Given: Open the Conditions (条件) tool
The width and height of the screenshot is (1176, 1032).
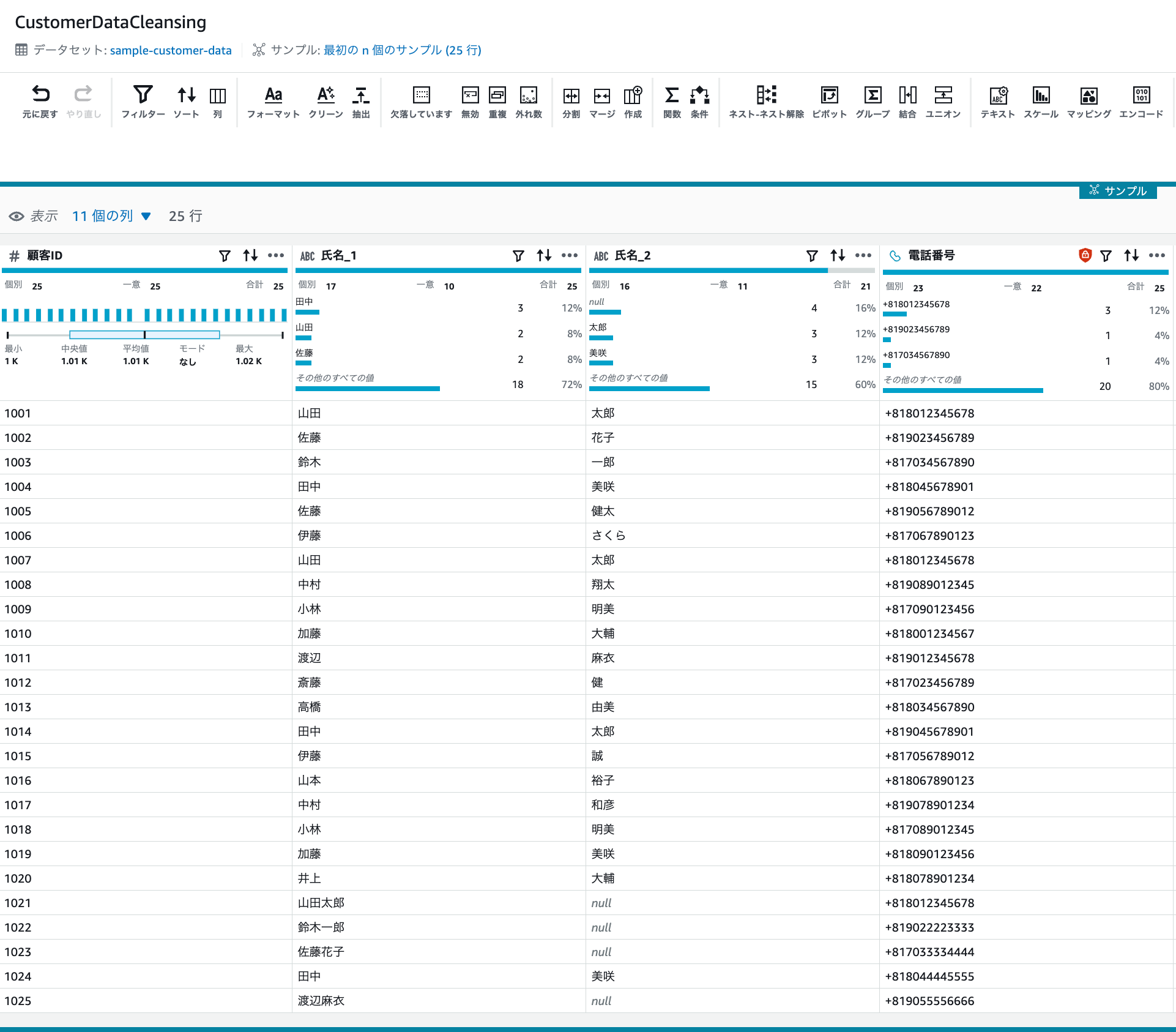Looking at the screenshot, I should click(699, 101).
